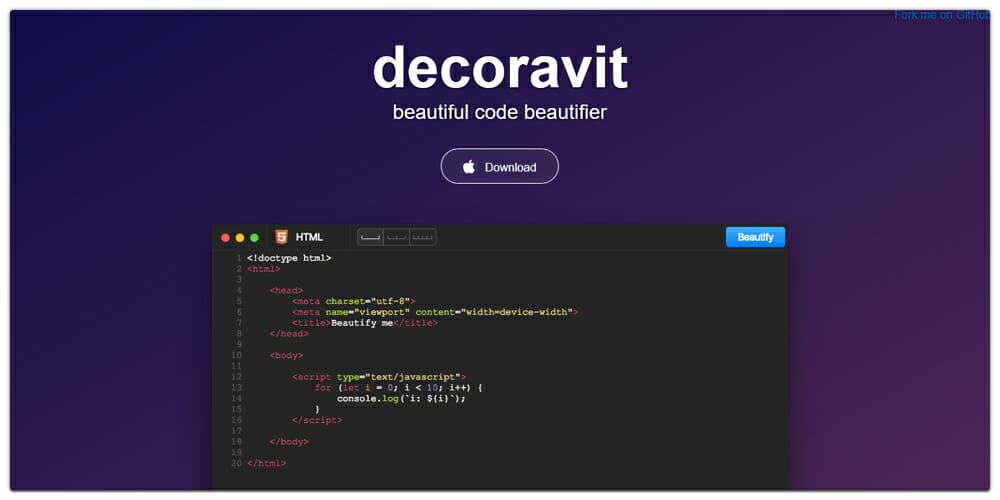Click the closing </script> tag line
1000x500 pixels.
[x=317, y=420]
